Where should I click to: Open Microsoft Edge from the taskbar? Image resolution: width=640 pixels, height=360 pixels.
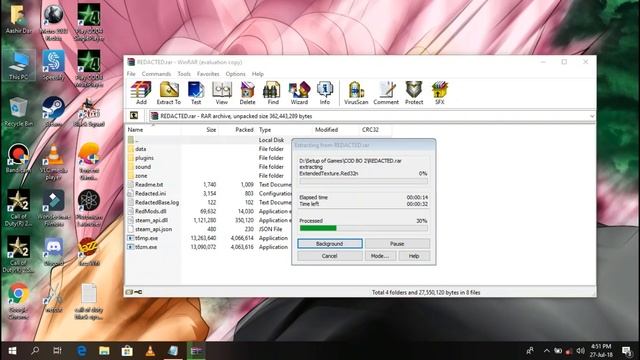82,351
